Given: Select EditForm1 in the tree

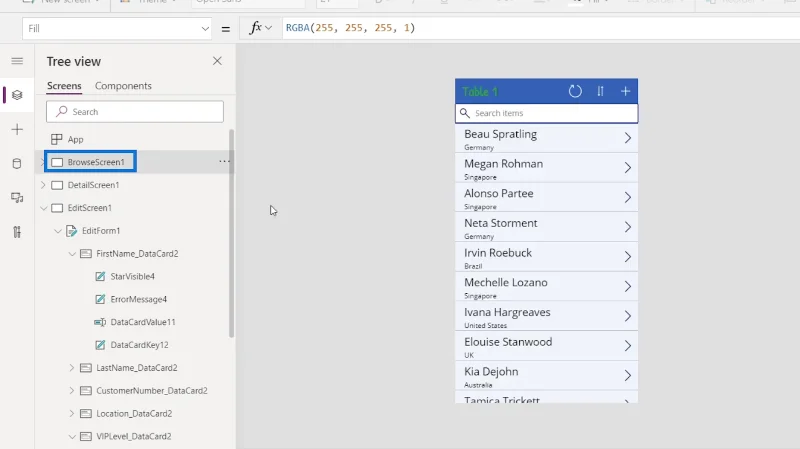Looking at the screenshot, I should (x=101, y=231).
